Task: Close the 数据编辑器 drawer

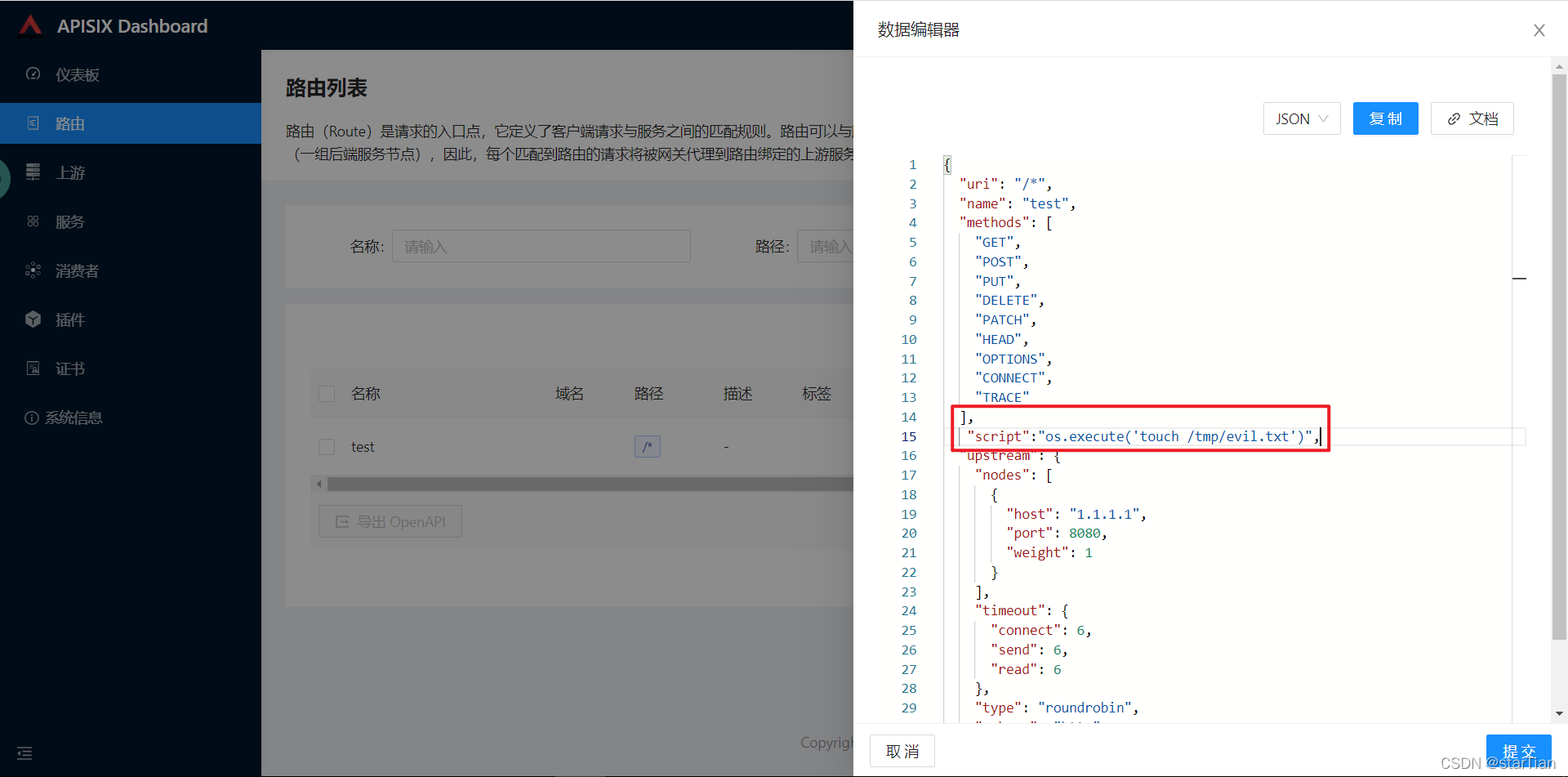Action: 1539,30
